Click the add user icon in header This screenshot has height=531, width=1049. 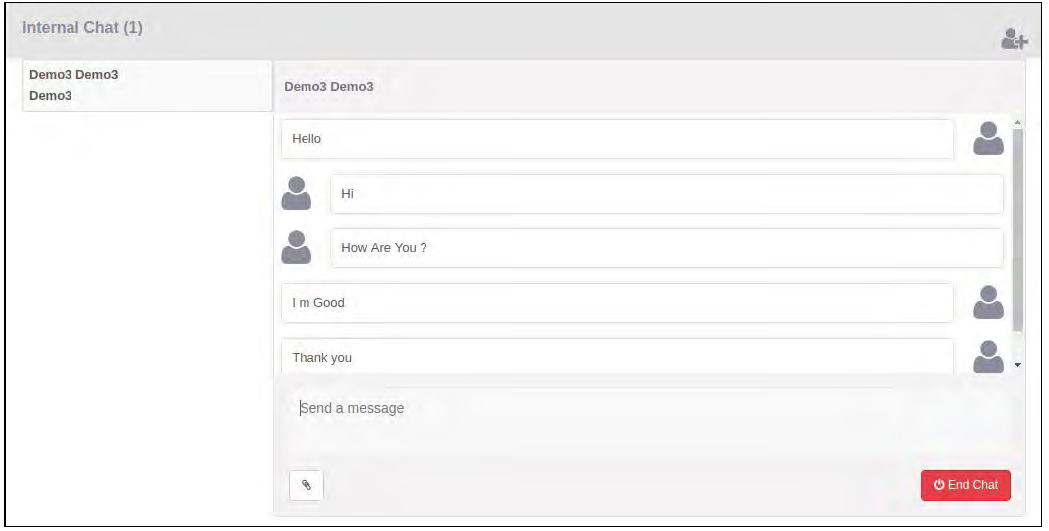click(x=1014, y=39)
